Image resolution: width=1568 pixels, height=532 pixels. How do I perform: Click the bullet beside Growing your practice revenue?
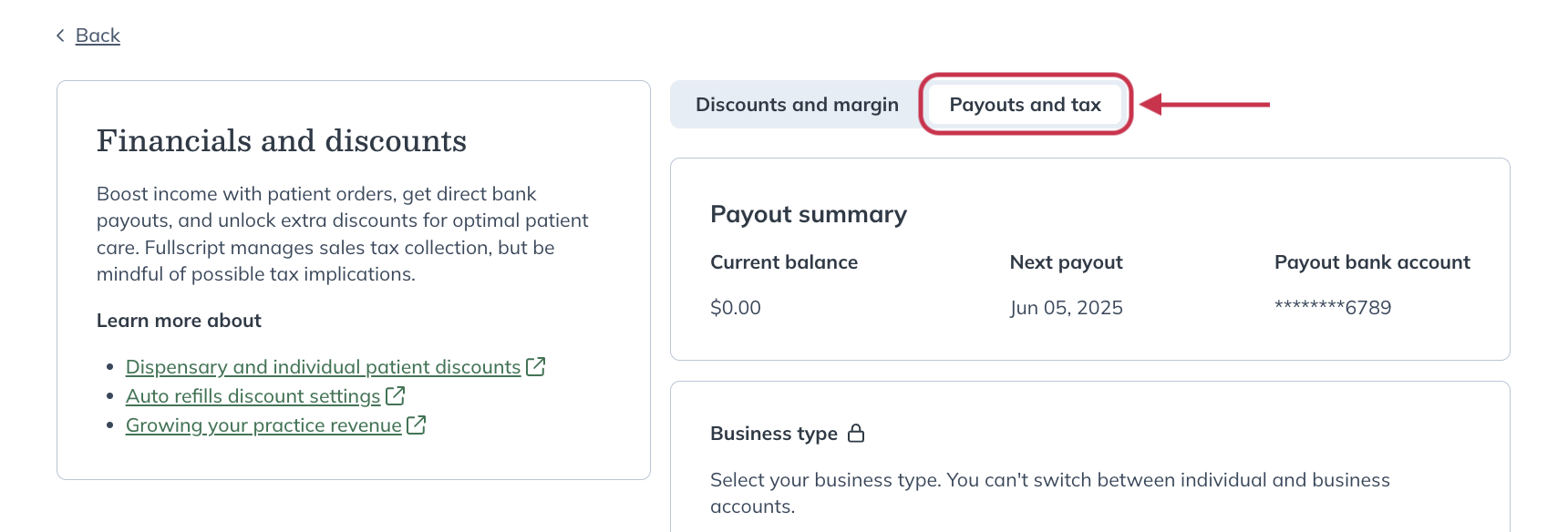coord(111,425)
